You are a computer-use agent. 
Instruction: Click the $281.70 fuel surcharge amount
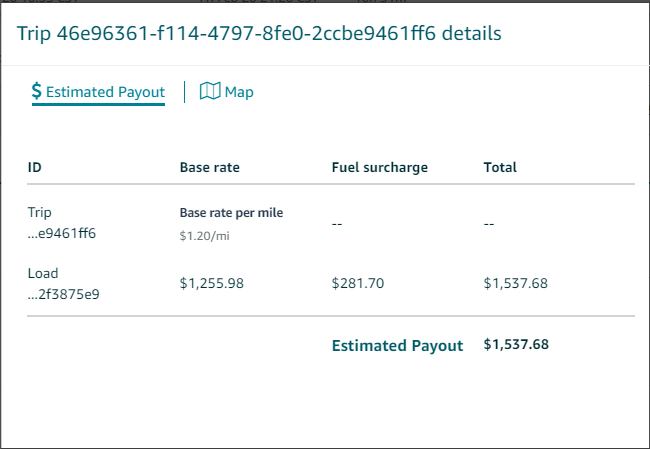tap(358, 283)
